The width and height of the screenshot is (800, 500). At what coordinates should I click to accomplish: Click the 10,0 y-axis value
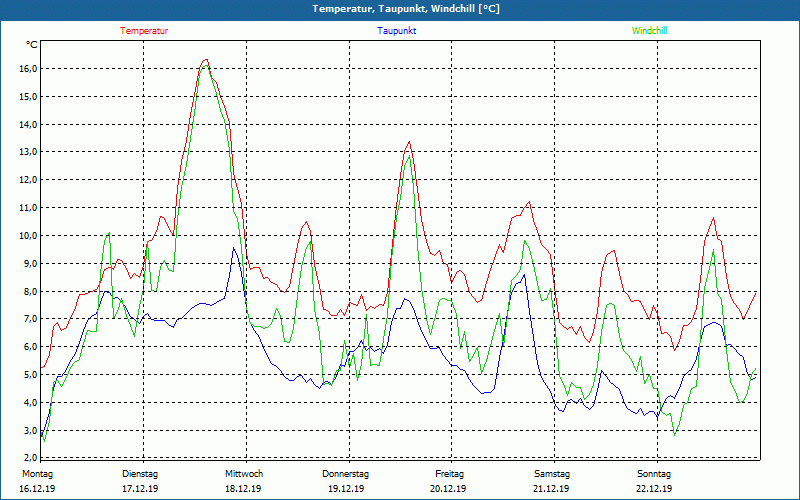29,236
